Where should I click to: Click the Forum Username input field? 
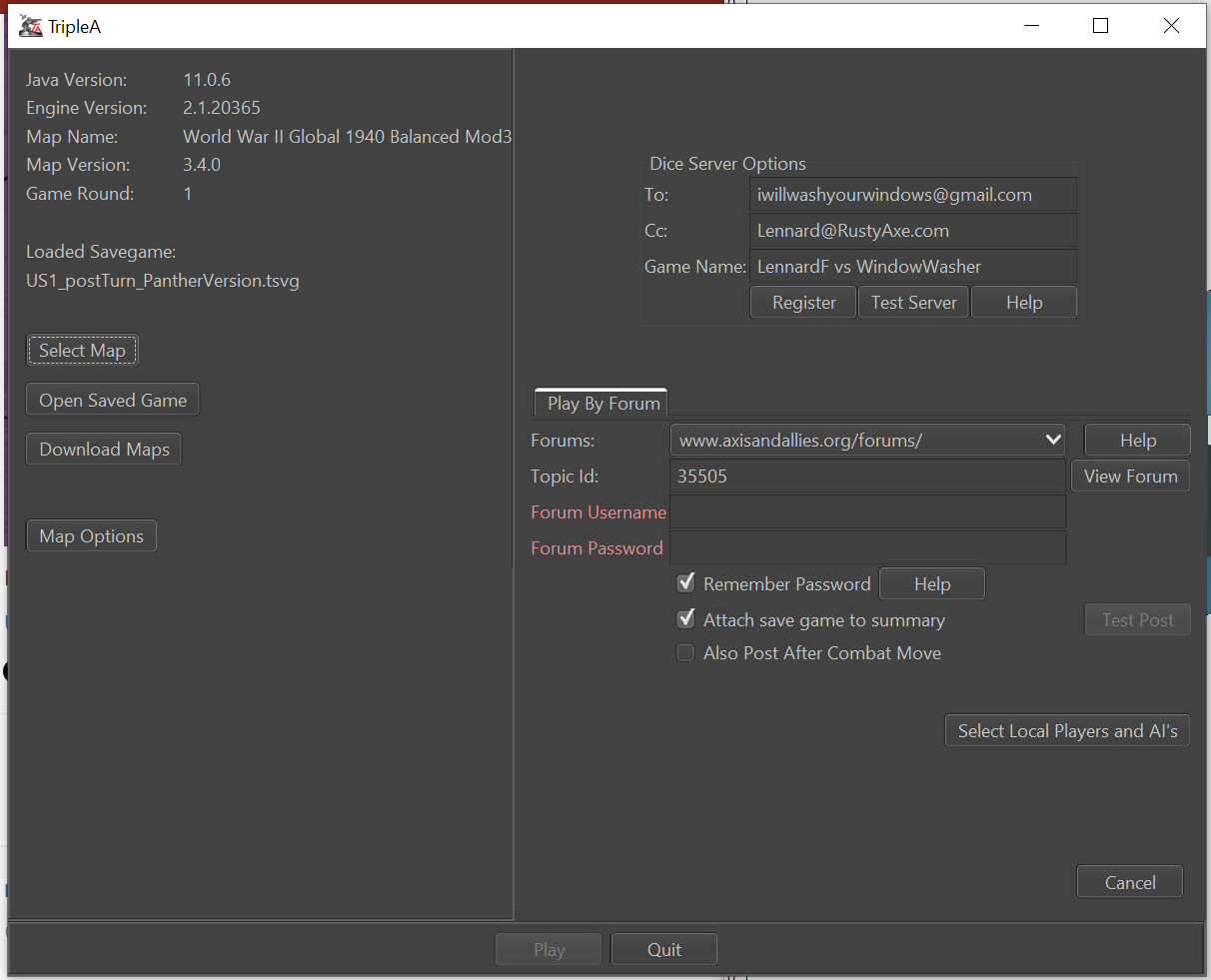[x=867, y=512]
